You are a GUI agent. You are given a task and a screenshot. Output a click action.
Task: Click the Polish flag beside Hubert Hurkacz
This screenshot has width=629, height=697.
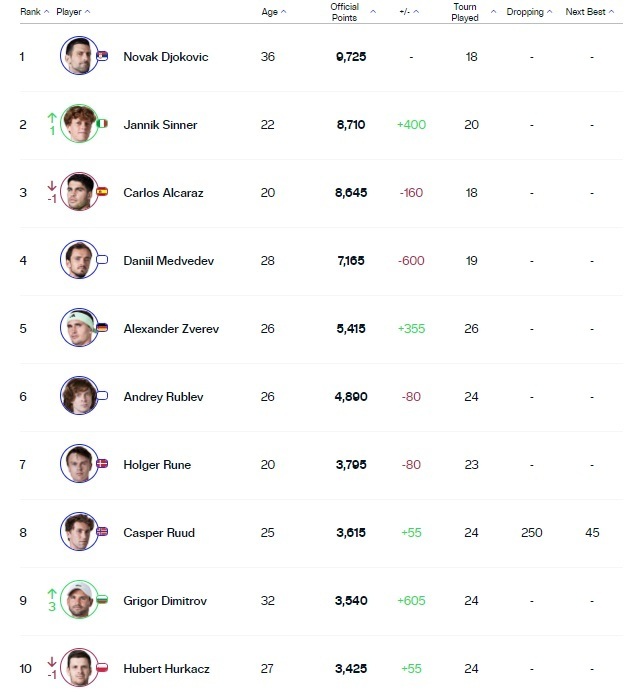pyautogui.click(x=102, y=668)
